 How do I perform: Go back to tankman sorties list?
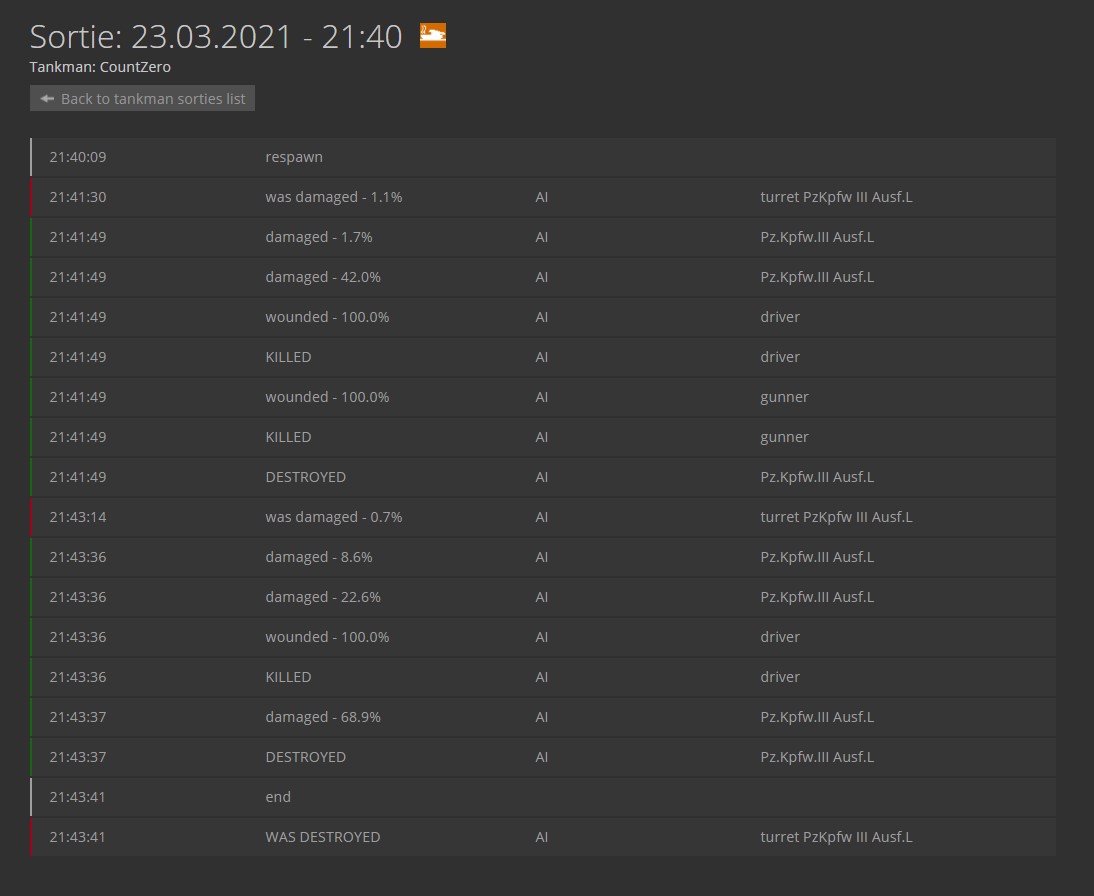coord(142,98)
